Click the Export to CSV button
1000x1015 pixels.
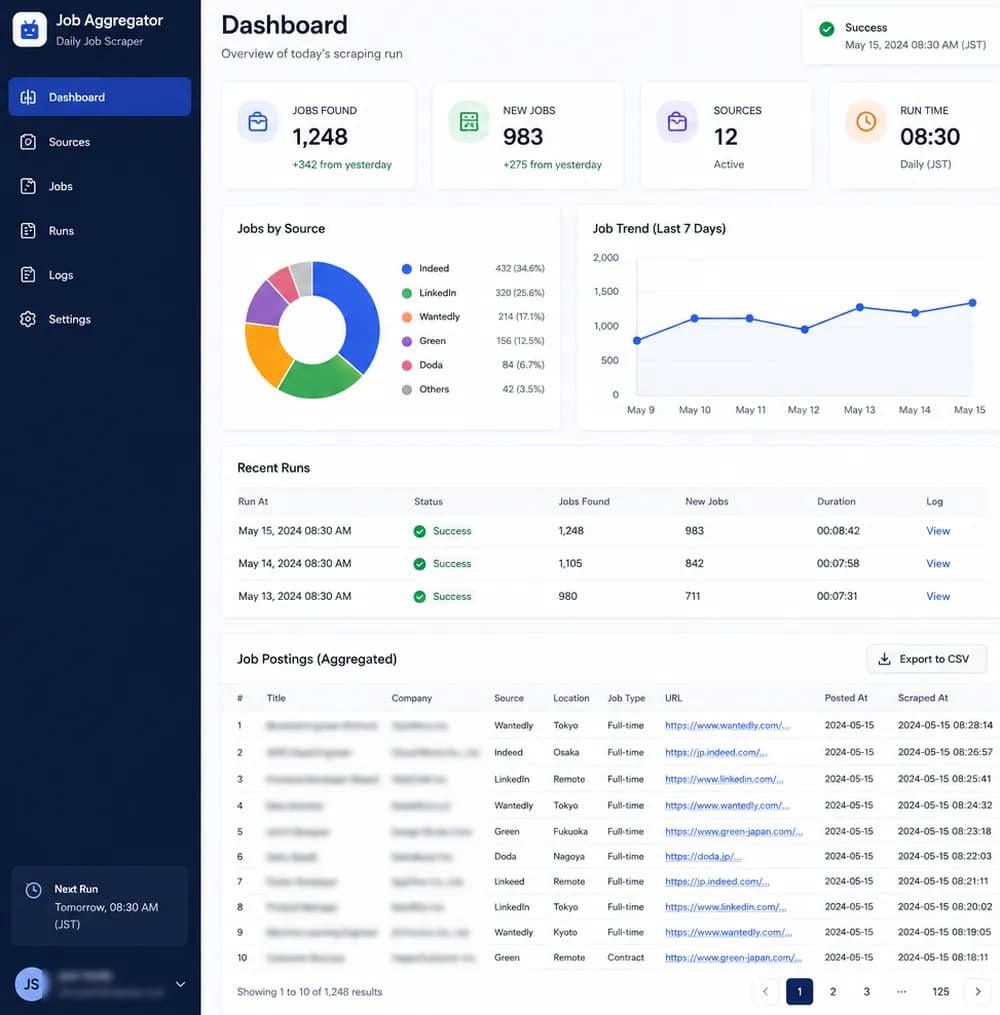click(x=926, y=659)
